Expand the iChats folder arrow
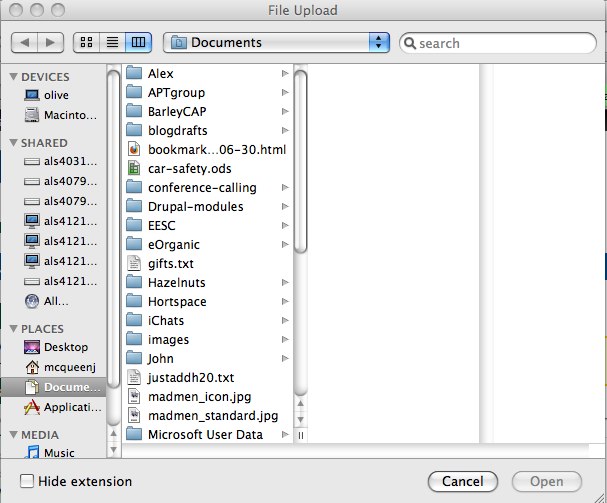 285,320
